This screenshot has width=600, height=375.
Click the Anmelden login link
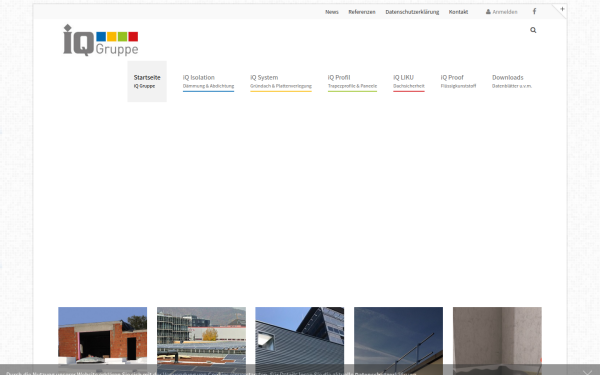point(502,12)
